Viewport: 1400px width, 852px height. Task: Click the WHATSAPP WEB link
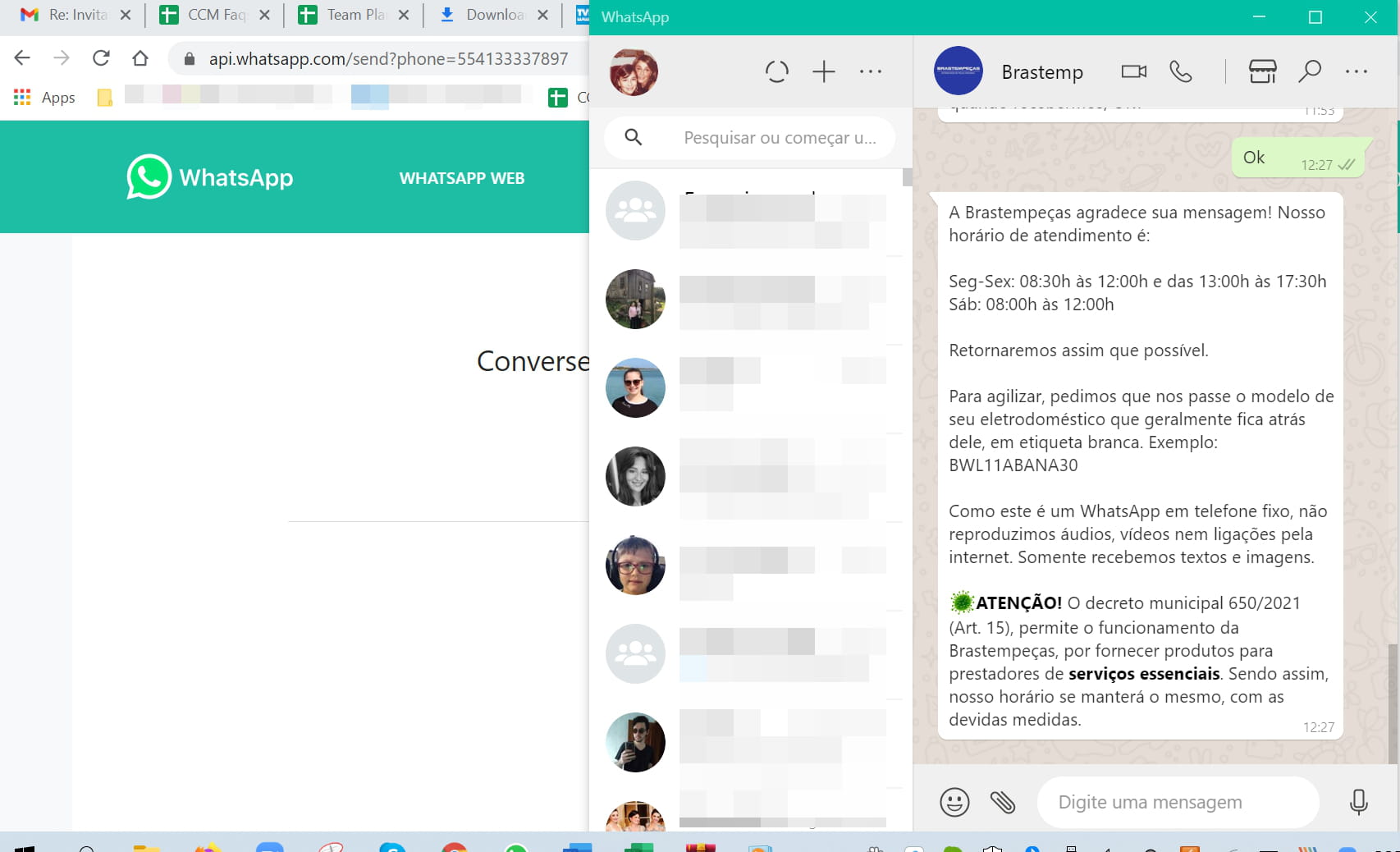tap(461, 178)
